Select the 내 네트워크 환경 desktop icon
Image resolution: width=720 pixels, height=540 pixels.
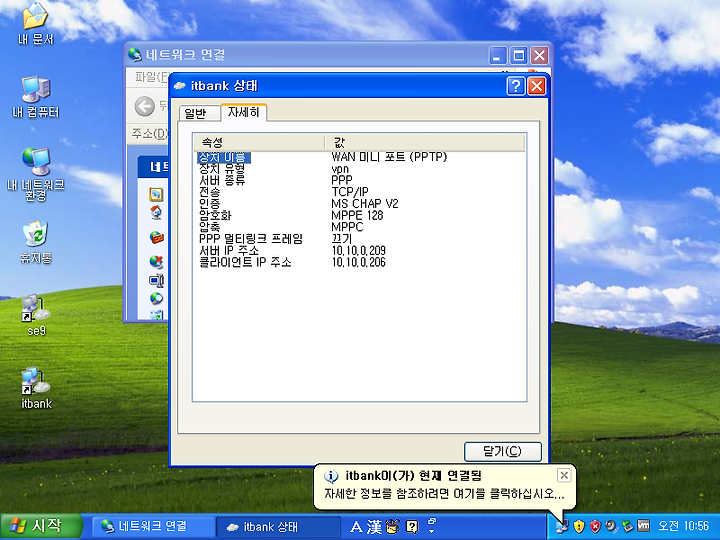pyautogui.click(x=35, y=174)
